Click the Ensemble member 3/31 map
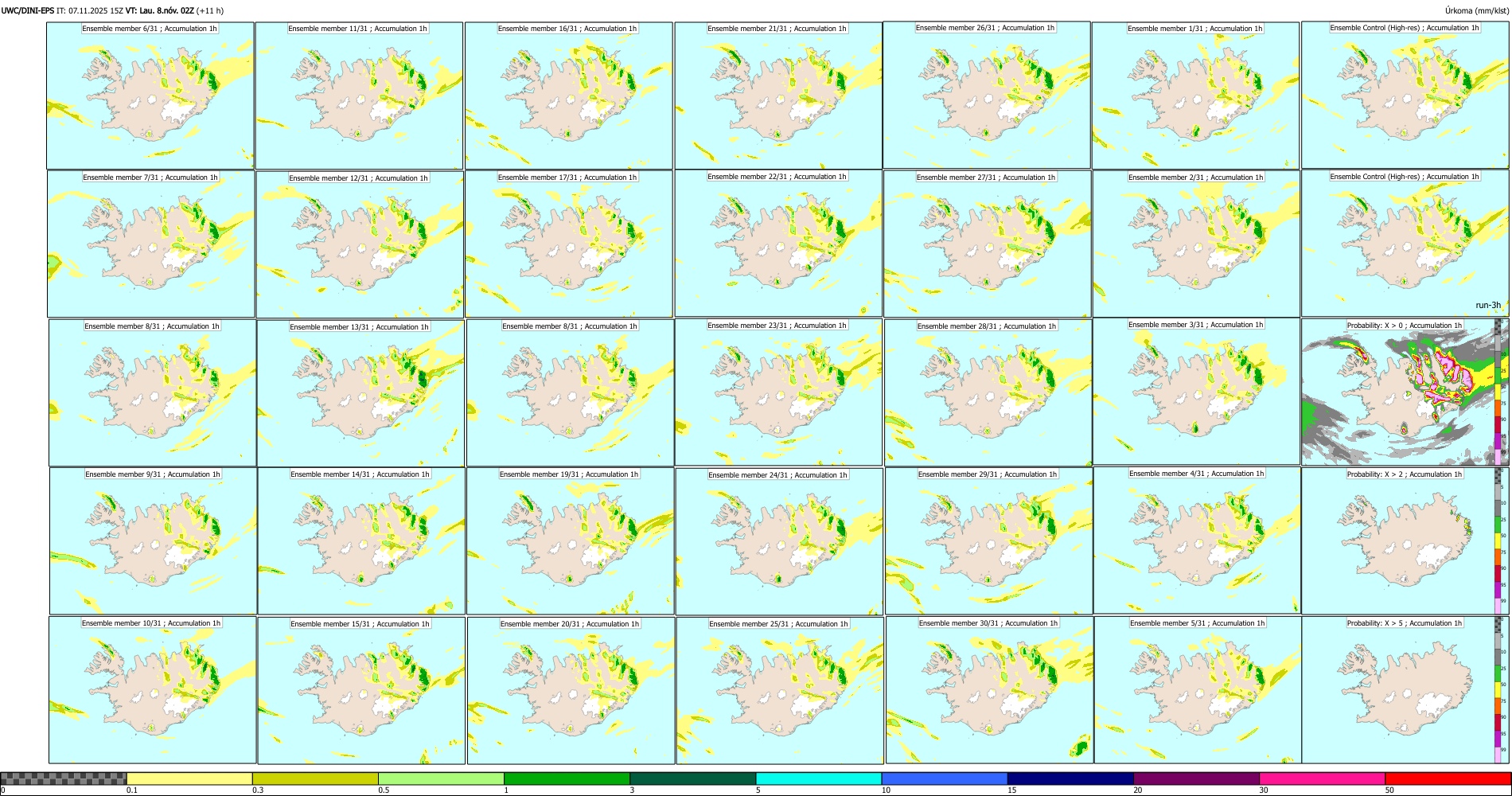Viewport: 1512px width, 796px height. (1196, 392)
